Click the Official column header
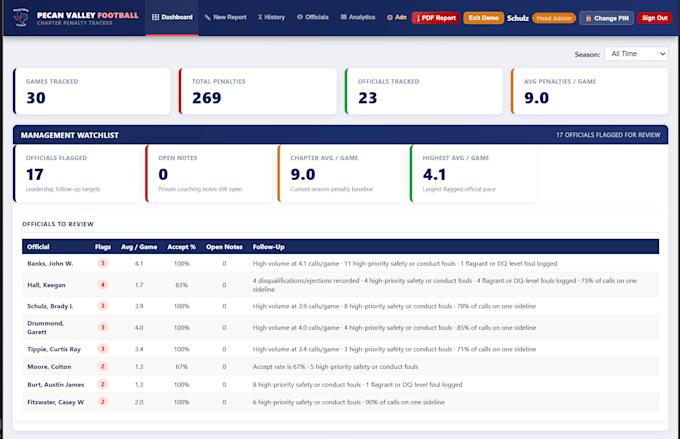The image size is (680, 439). [38, 247]
